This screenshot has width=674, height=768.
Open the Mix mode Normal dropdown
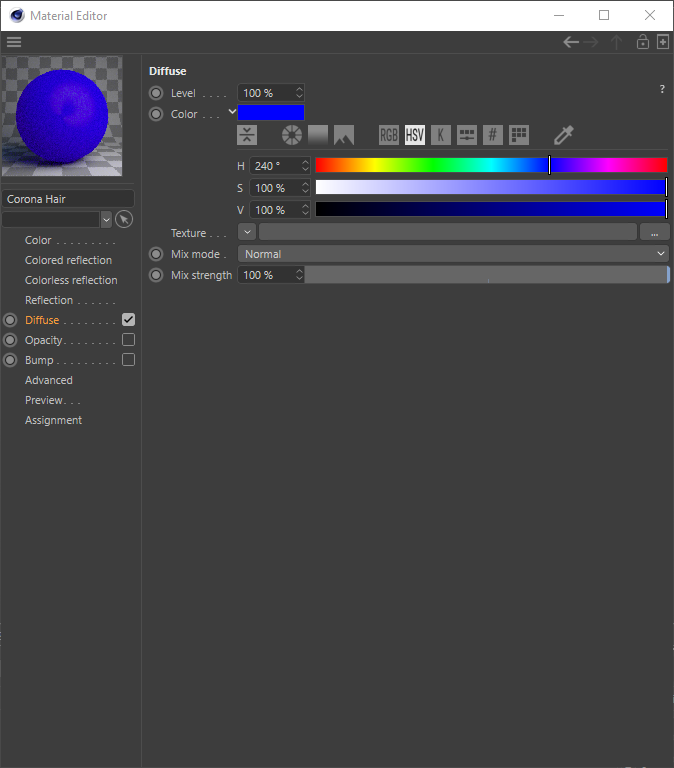pyautogui.click(x=454, y=254)
